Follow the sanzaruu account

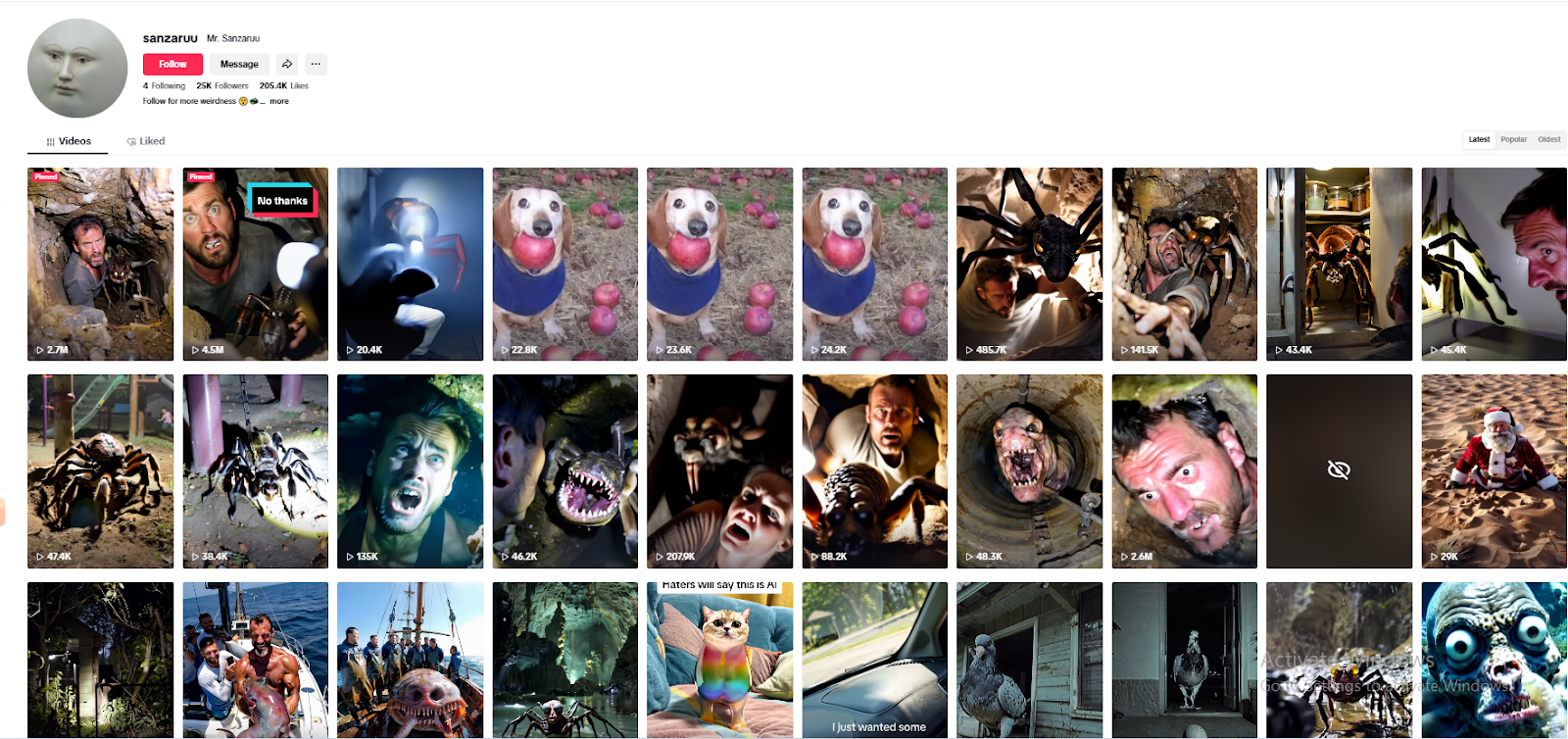(x=172, y=64)
